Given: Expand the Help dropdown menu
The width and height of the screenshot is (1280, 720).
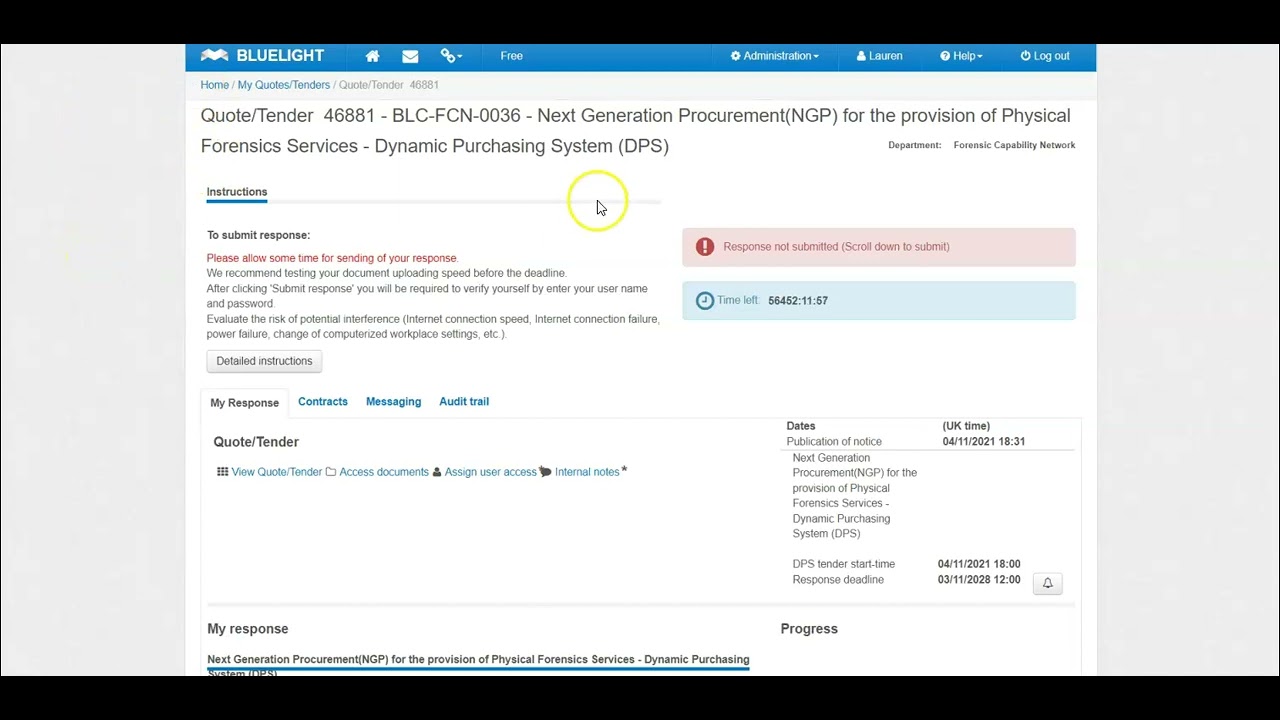Looking at the screenshot, I should tap(961, 56).
